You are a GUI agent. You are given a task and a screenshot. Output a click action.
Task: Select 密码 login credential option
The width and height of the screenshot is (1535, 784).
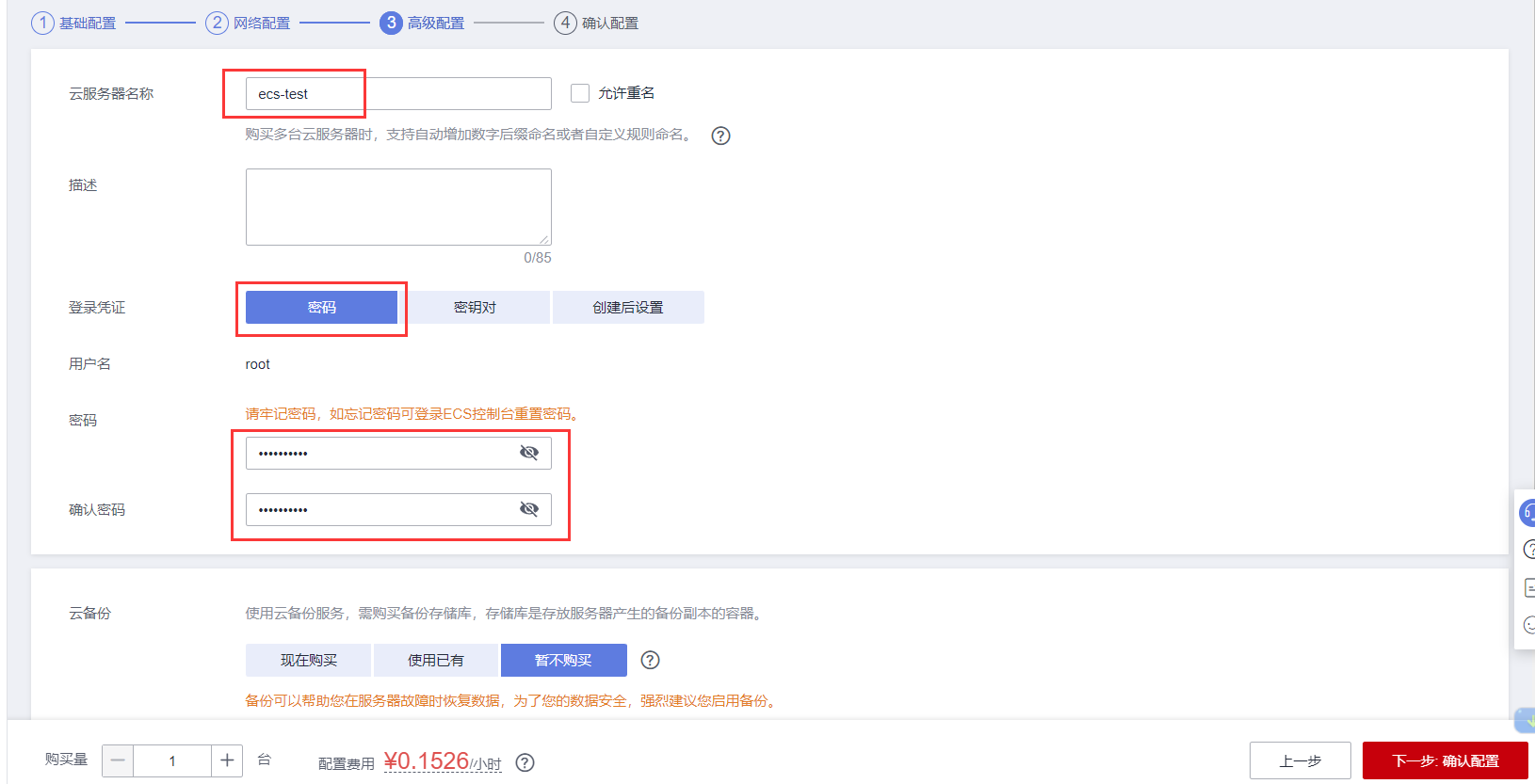click(x=321, y=307)
